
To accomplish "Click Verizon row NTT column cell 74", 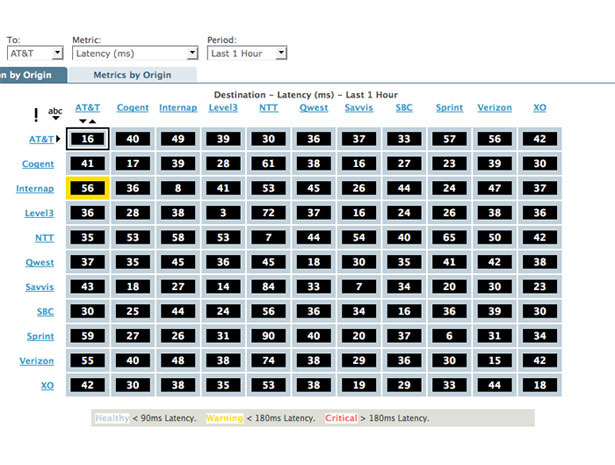I will [x=269, y=361].
